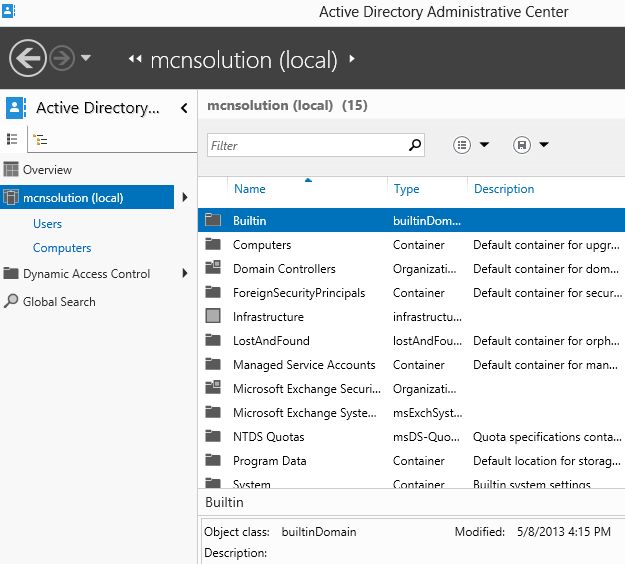Open Global Search
Image resolution: width=625 pixels, height=564 pixels.
click(x=59, y=301)
